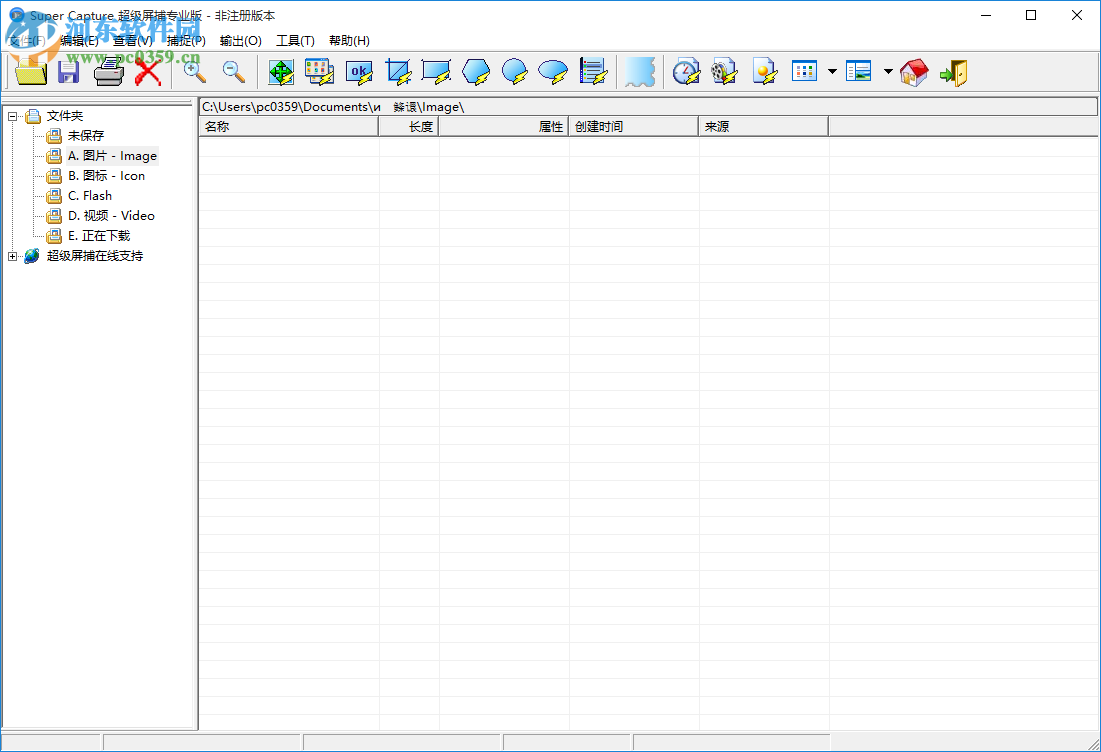Open the detail view dropdown arrow

coord(887,71)
